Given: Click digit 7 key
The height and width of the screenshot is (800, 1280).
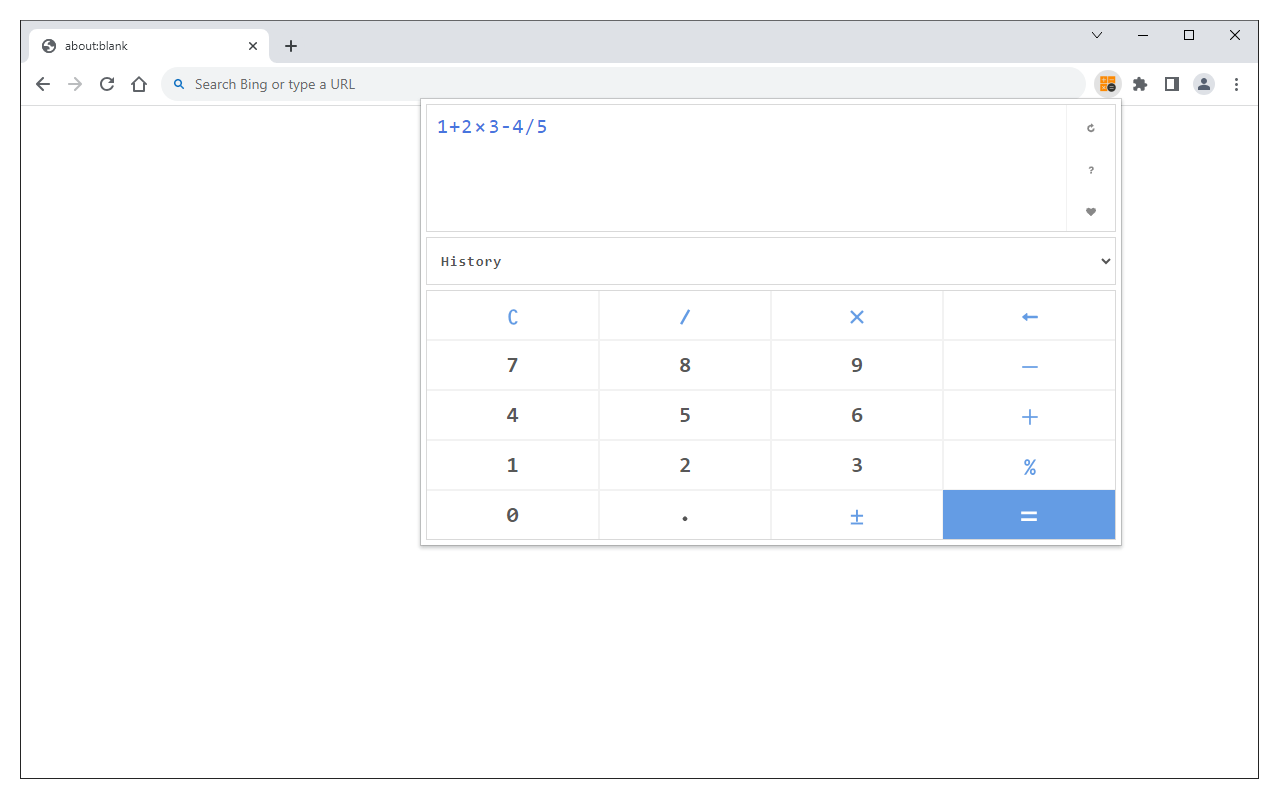Looking at the screenshot, I should [x=513, y=366].
